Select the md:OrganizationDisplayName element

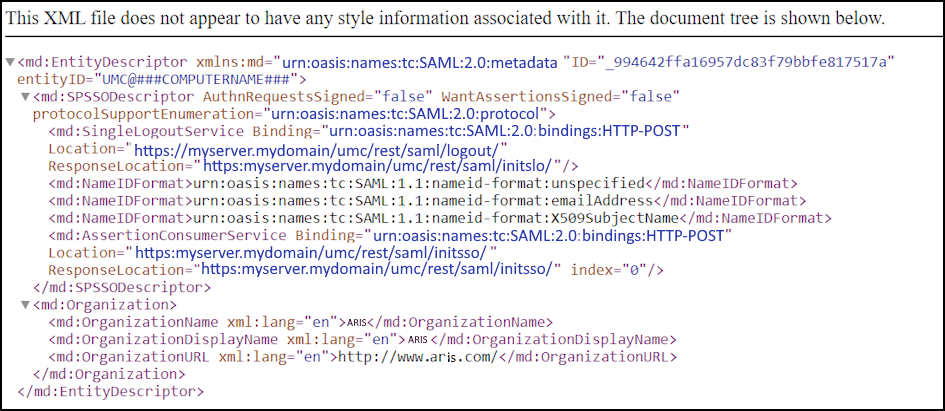click(362, 339)
